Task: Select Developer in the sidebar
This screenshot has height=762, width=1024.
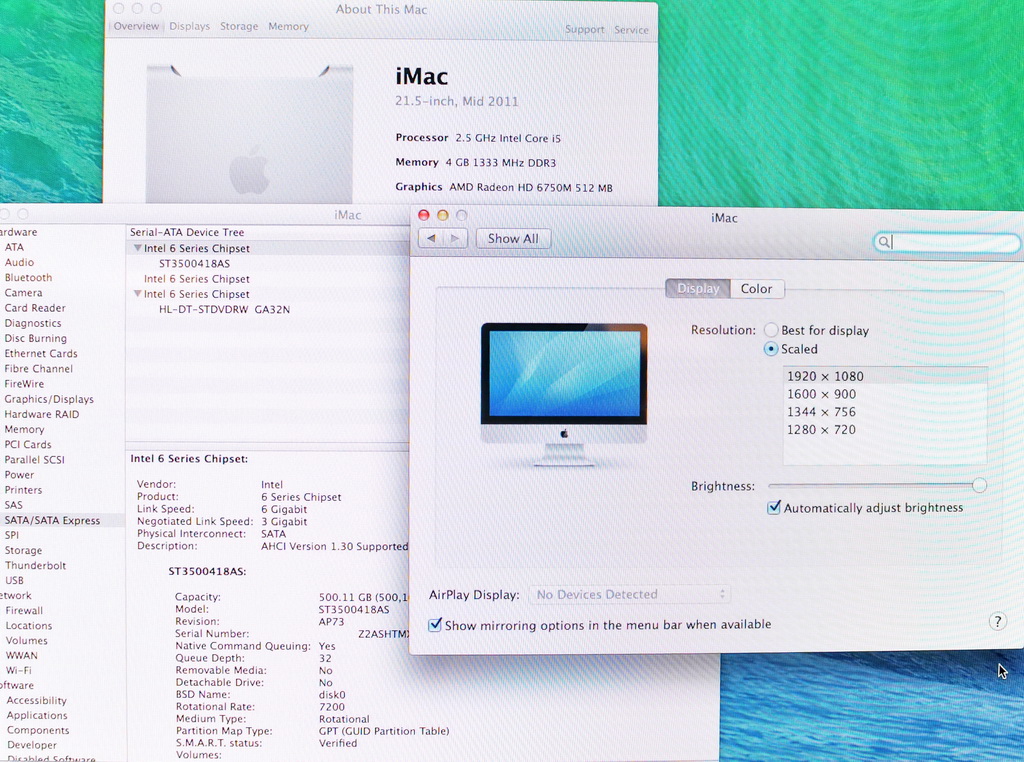Action: [32, 745]
